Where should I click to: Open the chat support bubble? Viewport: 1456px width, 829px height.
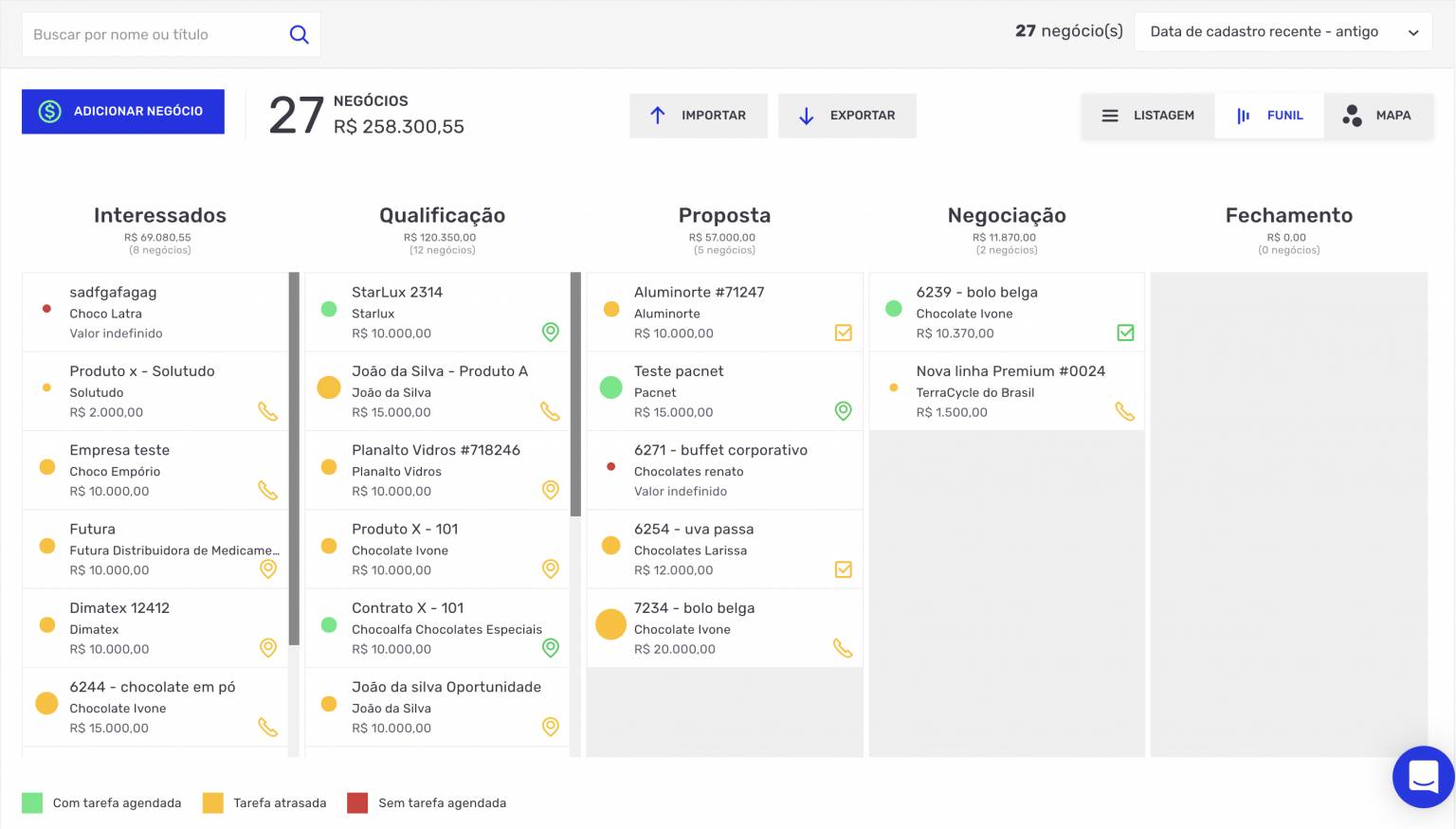(1423, 777)
